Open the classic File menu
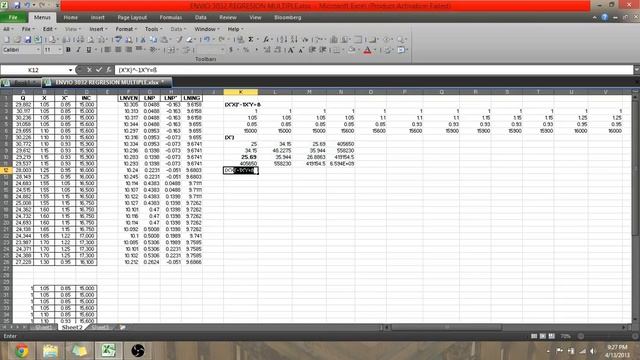The height and width of the screenshot is (360, 640). tap(28, 29)
